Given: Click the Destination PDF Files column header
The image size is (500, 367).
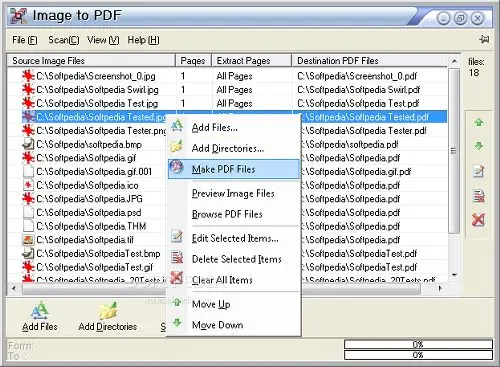Looking at the screenshot, I should pyautogui.click(x=370, y=61).
